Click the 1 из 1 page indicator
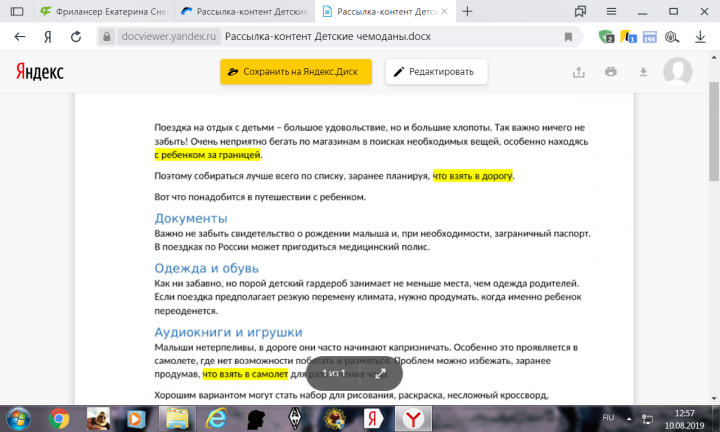The height and width of the screenshot is (432, 720). 333,373
